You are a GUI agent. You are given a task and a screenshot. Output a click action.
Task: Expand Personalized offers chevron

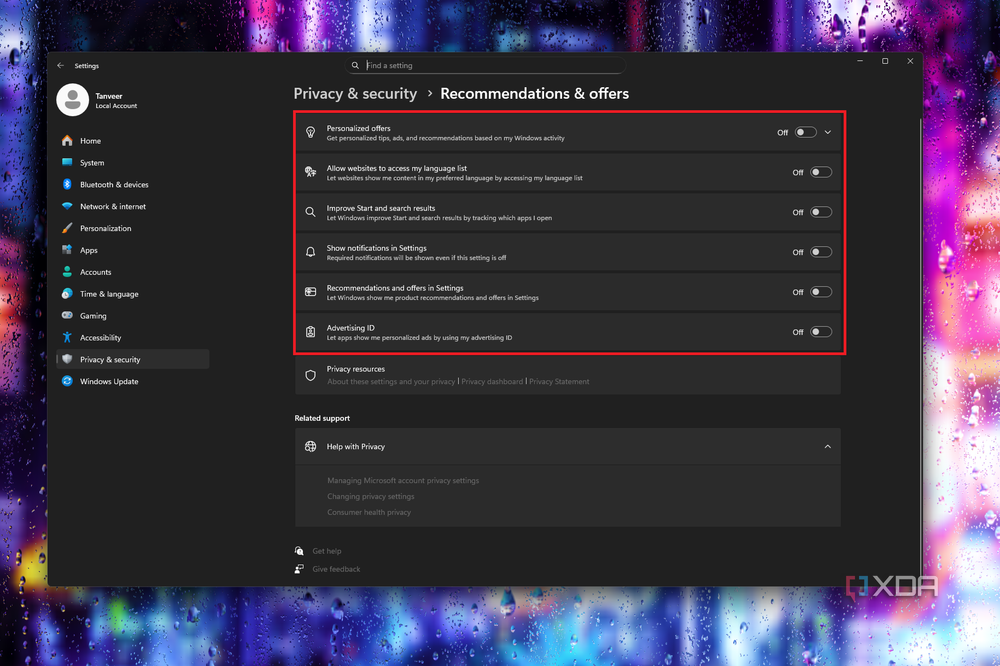pyautogui.click(x=828, y=132)
